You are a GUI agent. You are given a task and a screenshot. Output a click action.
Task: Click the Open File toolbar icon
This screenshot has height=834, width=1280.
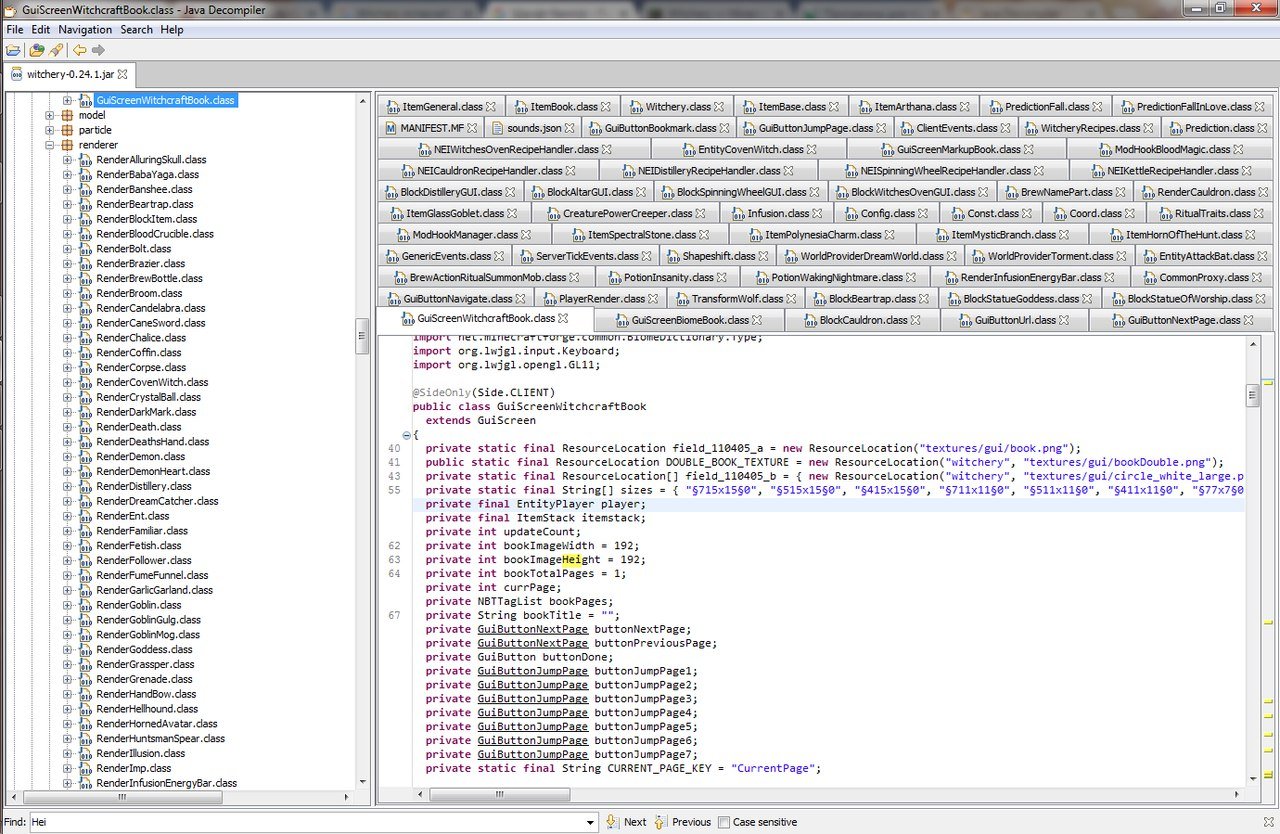(13, 50)
